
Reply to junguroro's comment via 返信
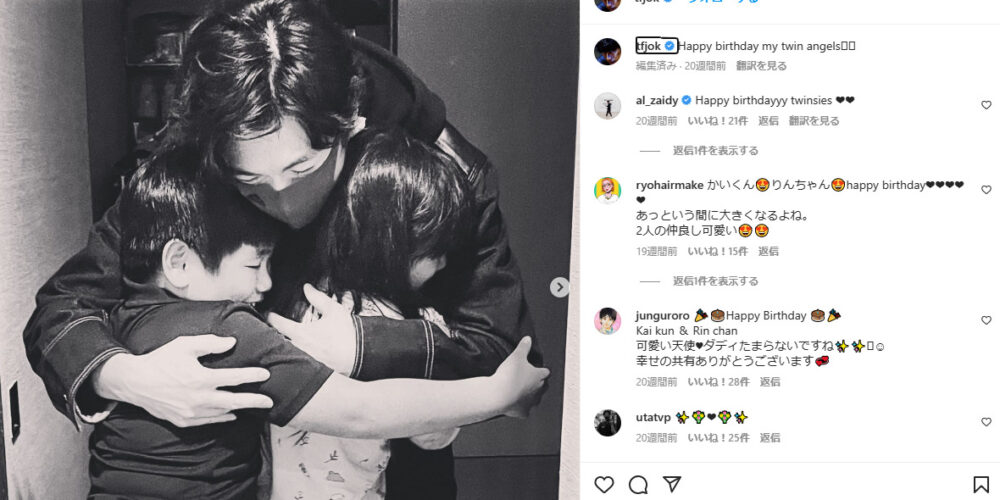(x=769, y=382)
